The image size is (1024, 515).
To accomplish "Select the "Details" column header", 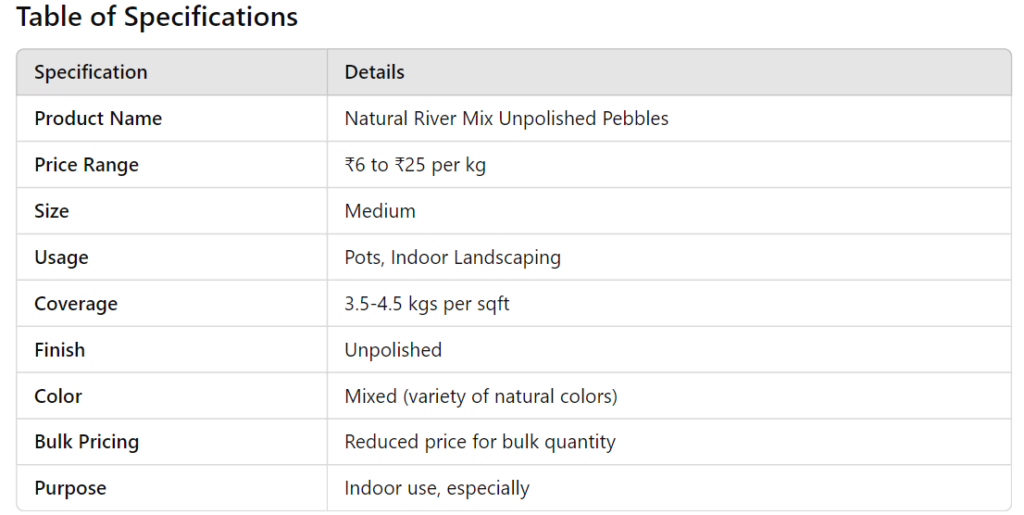I will [x=374, y=72].
